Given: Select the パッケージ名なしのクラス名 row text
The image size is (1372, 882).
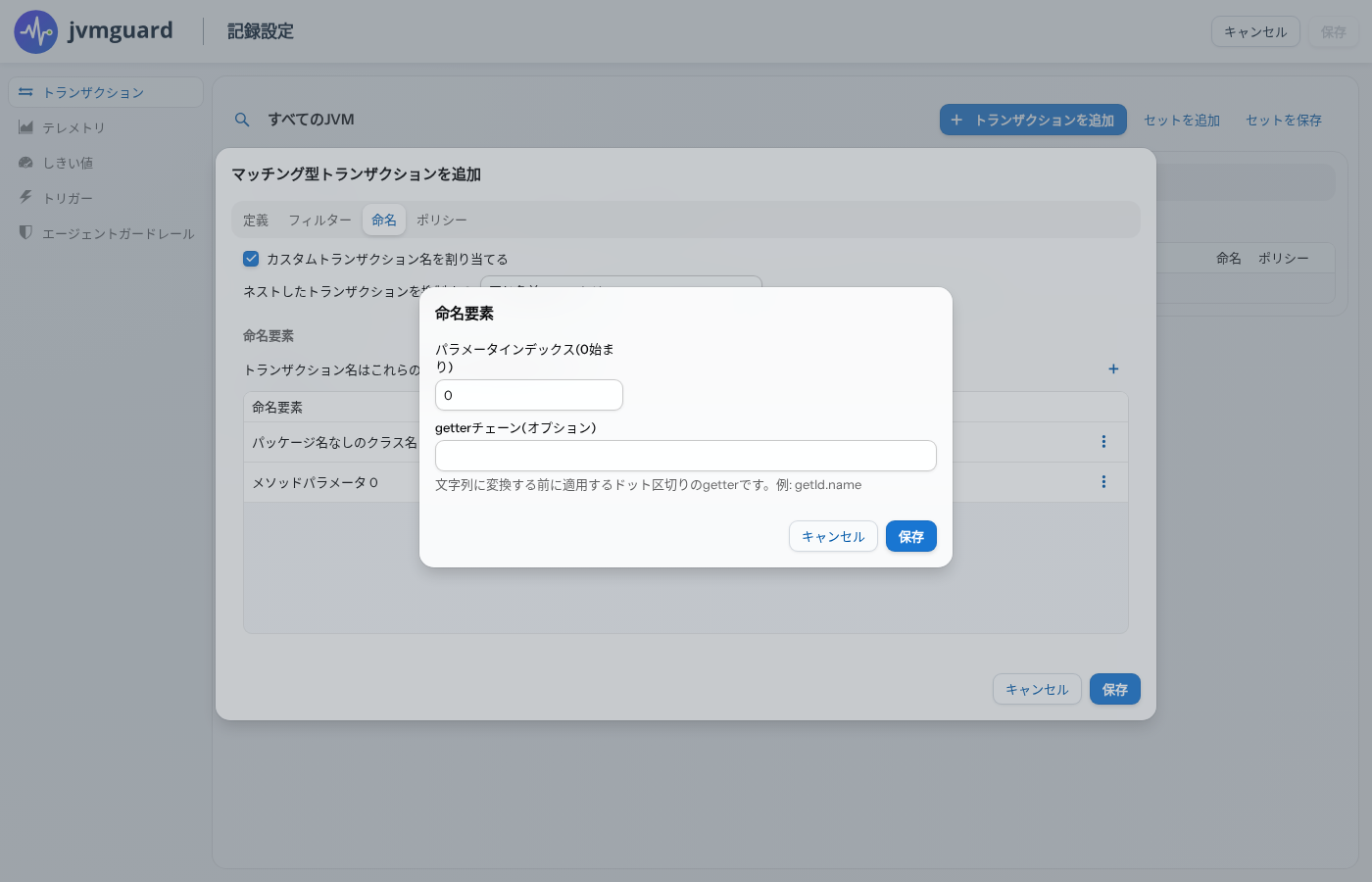Looking at the screenshot, I should (x=334, y=442).
